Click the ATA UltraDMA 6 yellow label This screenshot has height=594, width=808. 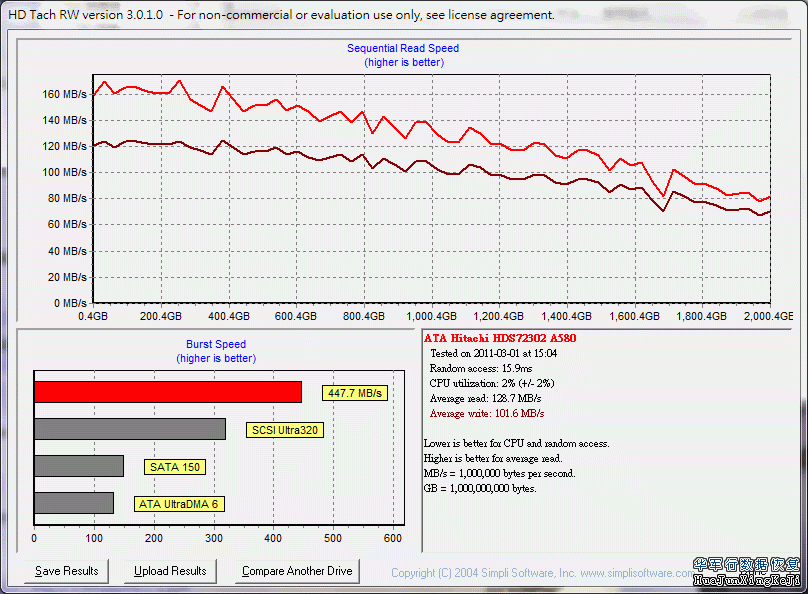pos(179,503)
